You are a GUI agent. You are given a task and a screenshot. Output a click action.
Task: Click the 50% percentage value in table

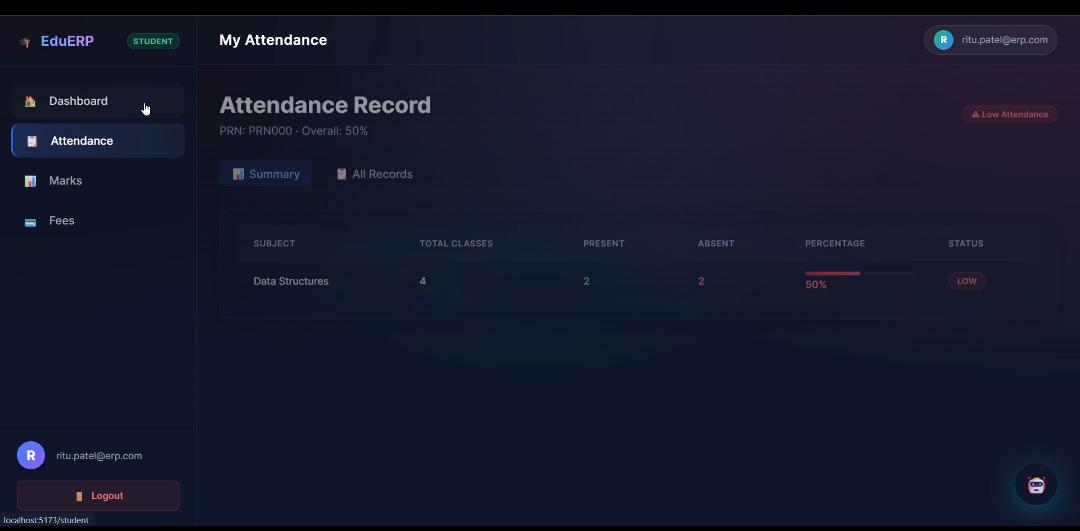tap(816, 285)
